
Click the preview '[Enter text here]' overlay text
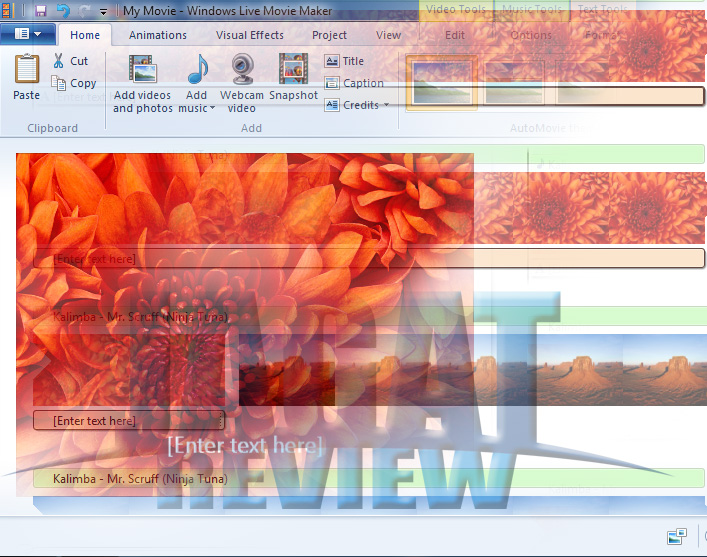tap(246, 446)
